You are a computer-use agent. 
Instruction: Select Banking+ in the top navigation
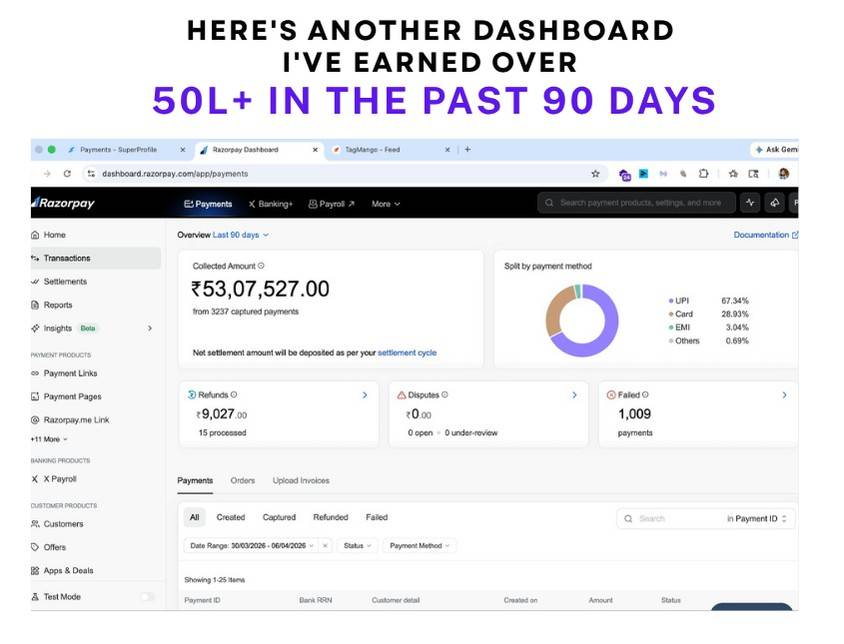(x=270, y=204)
